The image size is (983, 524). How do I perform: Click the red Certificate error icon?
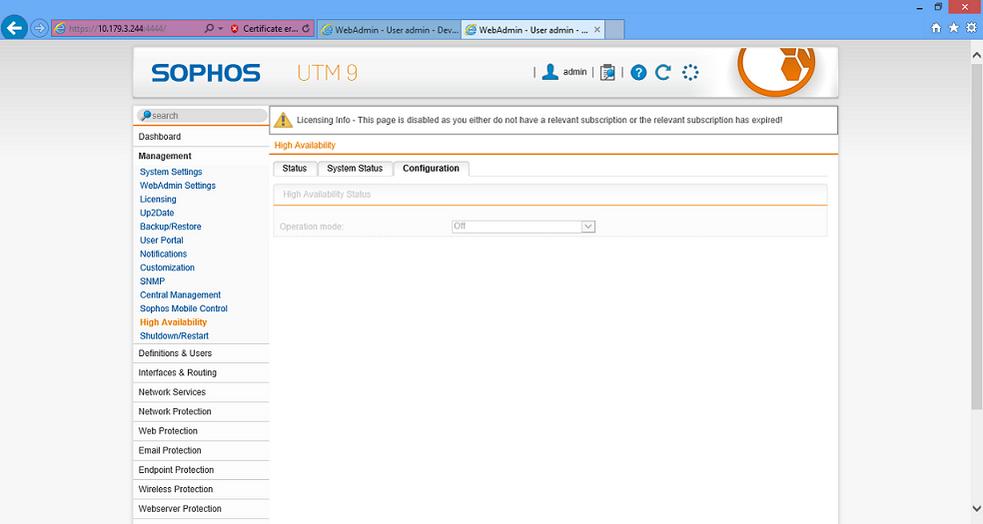click(234, 29)
